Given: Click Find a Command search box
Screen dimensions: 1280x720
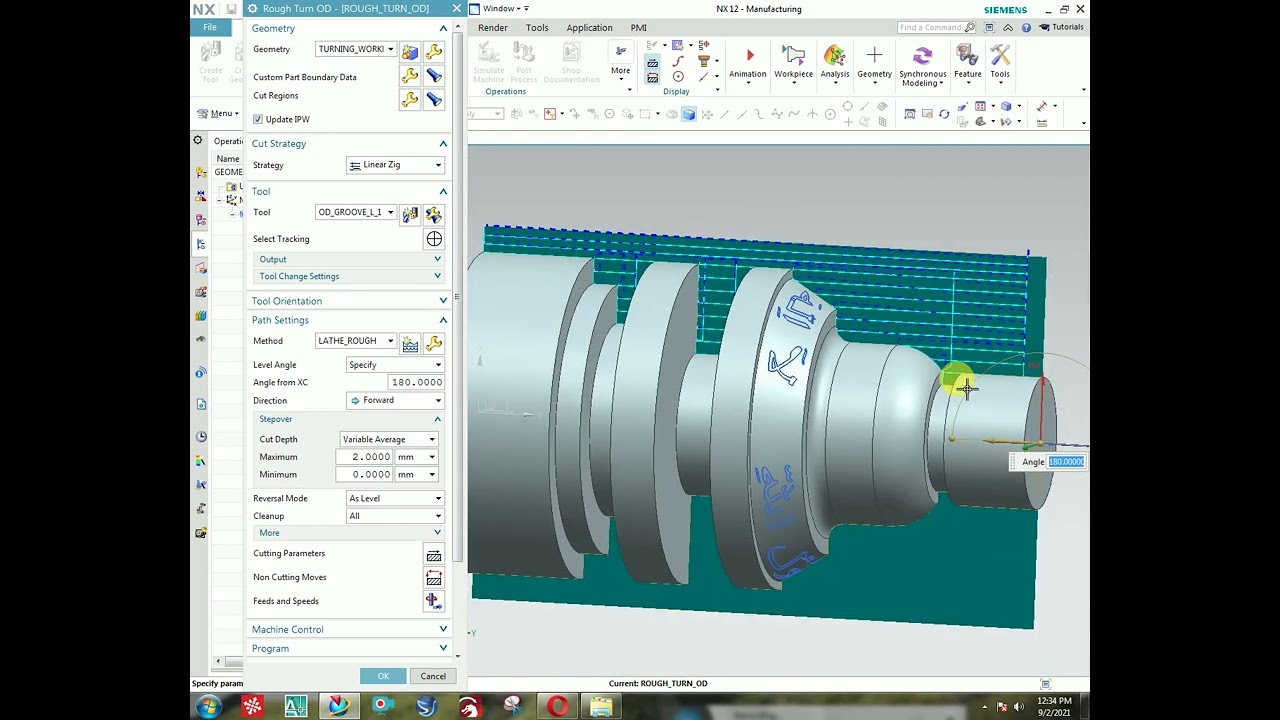Looking at the screenshot, I should click(937, 28).
